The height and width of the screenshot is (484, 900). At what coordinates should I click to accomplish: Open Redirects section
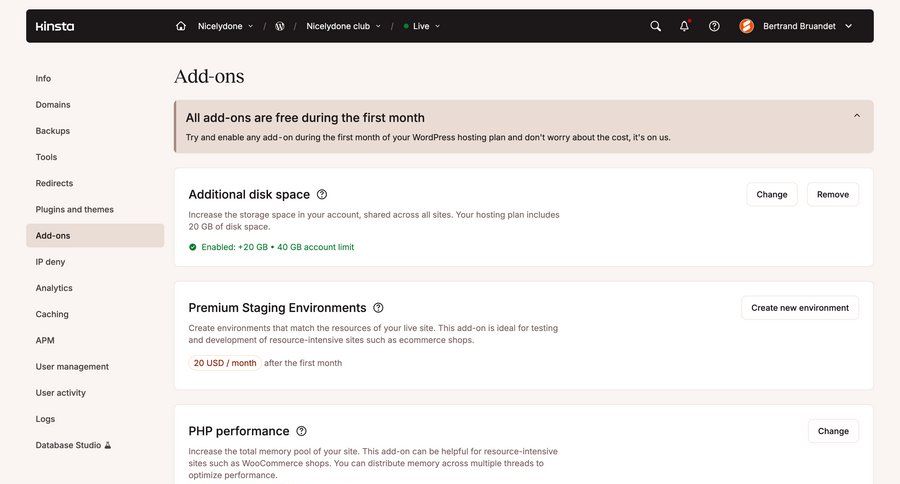pos(95,183)
